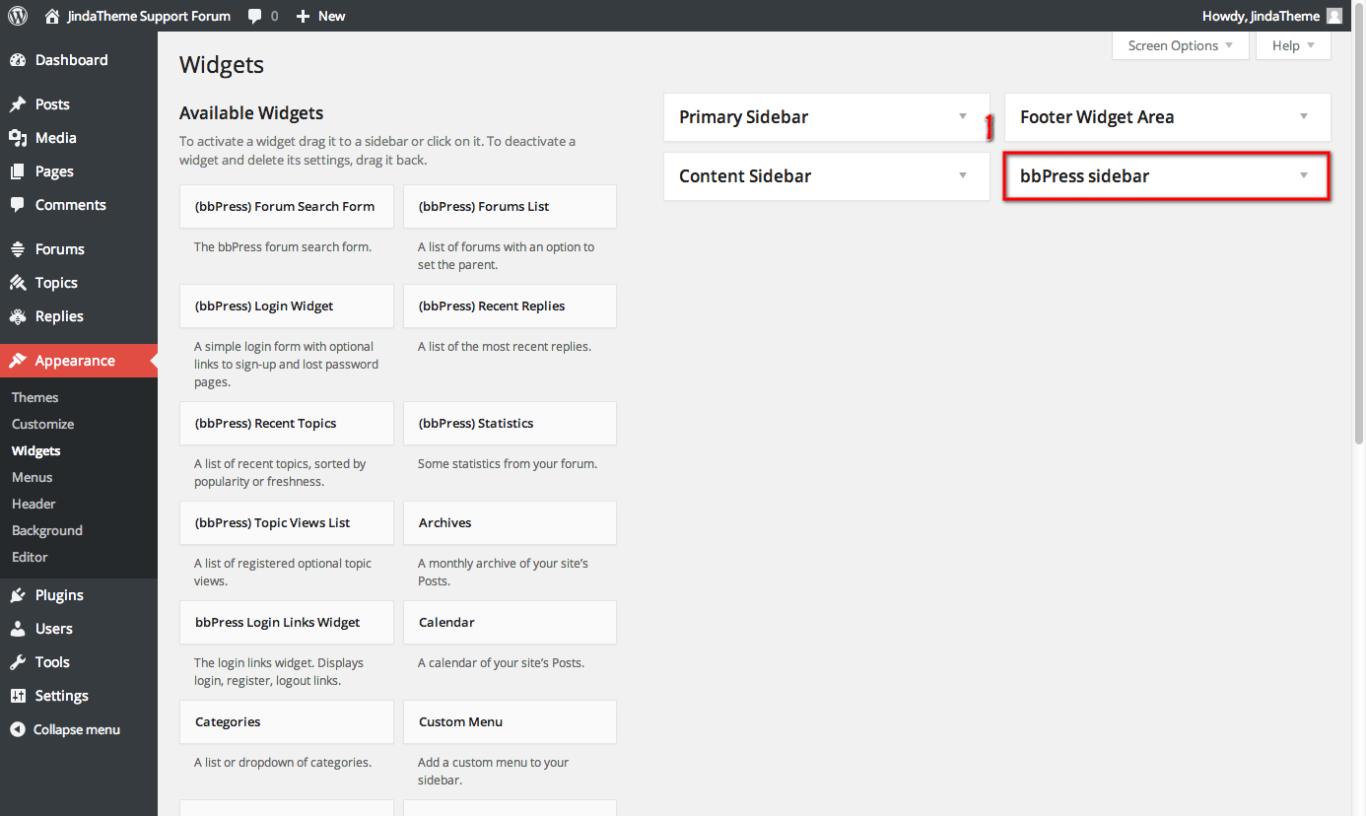The width and height of the screenshot is (1366, 816).
Task: Go to the Dashboard menu label
Action: click(x=71, y=60)
